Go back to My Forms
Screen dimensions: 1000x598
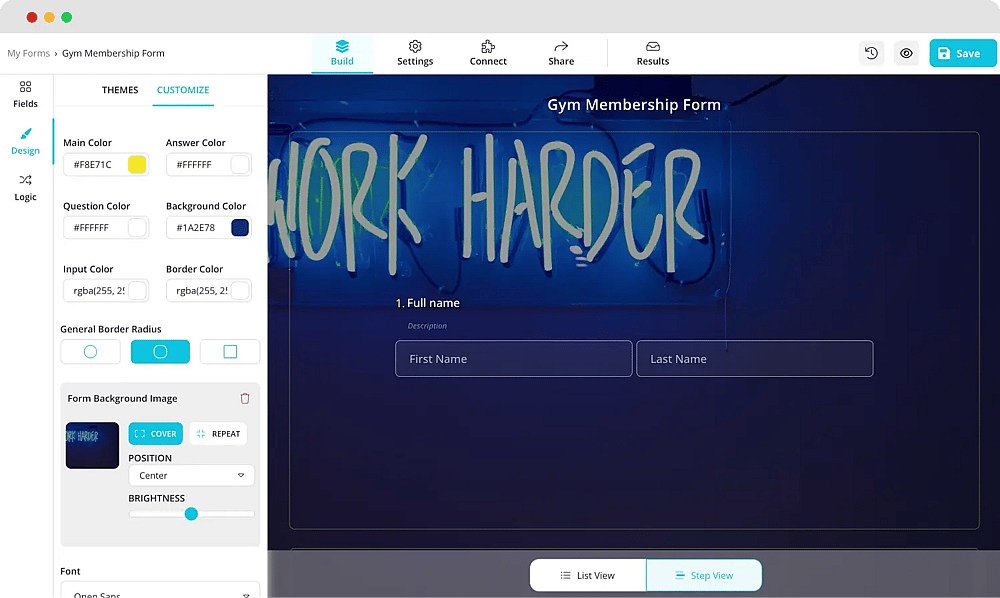[28, 53]
